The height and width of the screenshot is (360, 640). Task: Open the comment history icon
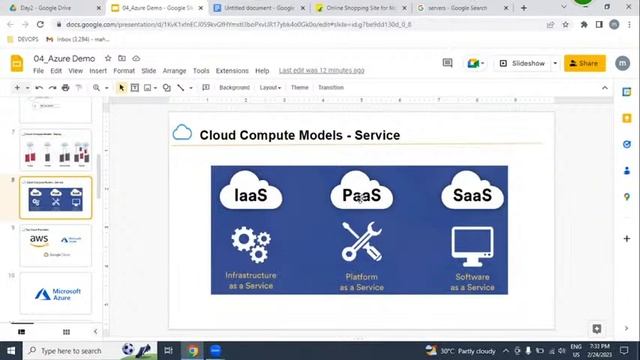(447, 63)
